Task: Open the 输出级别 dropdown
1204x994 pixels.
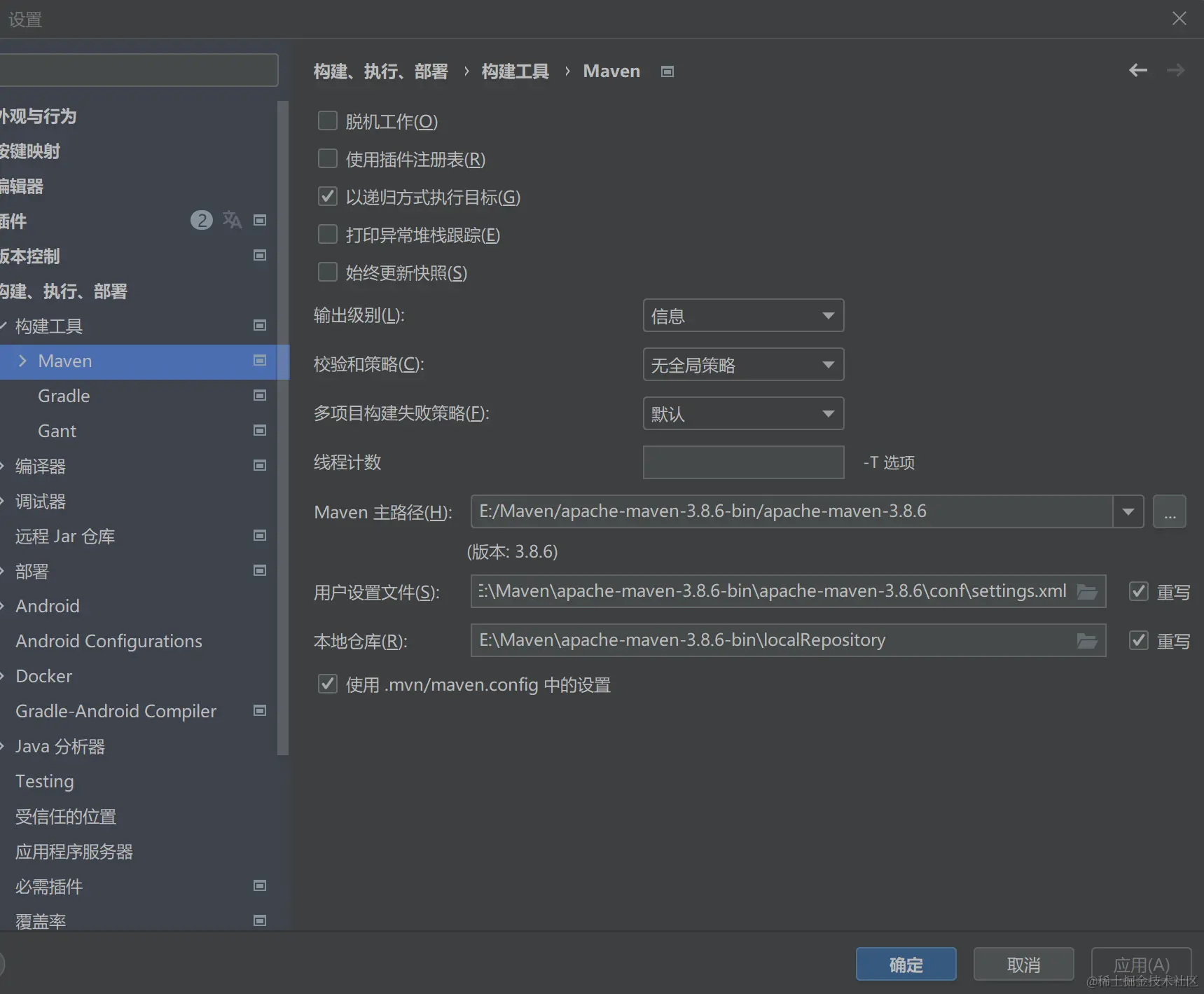Action: (x=743, y=316)
